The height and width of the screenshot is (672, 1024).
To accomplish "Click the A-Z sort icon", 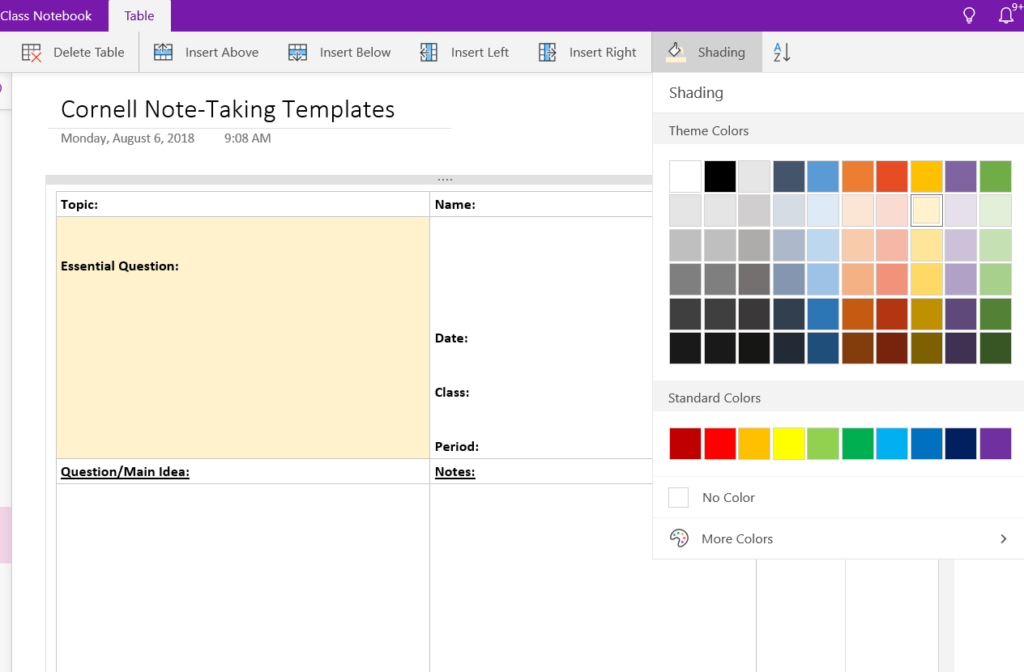I will 782,52.
